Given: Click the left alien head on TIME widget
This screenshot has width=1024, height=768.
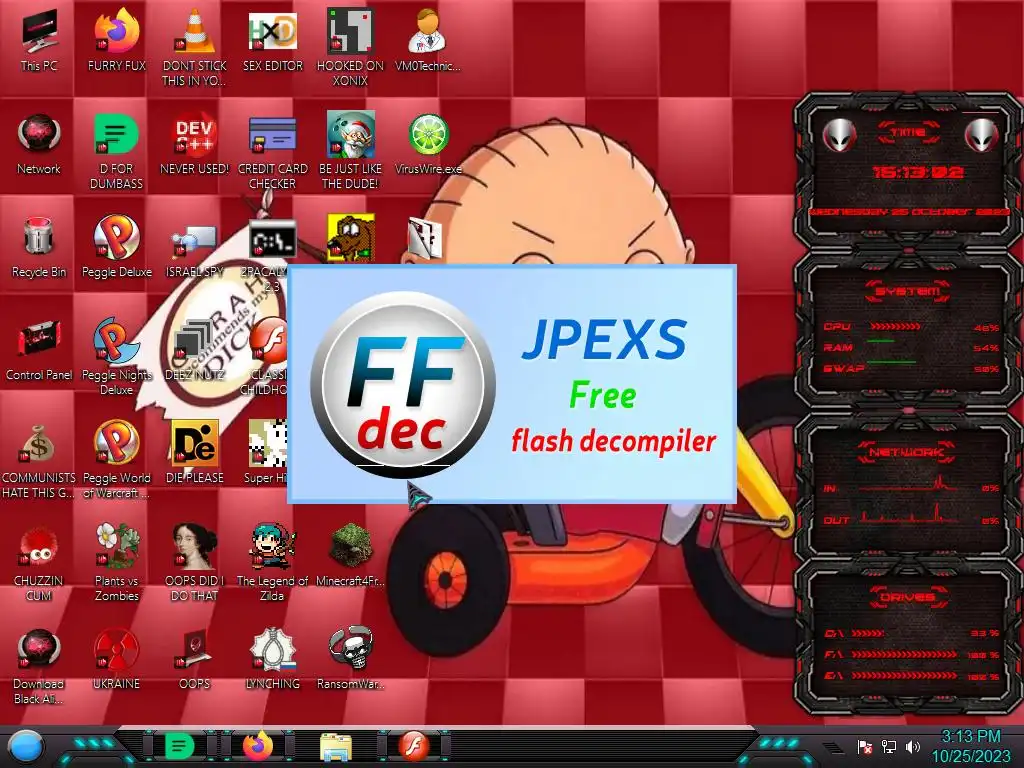Looking at the screenshot, I should [839, 135].
